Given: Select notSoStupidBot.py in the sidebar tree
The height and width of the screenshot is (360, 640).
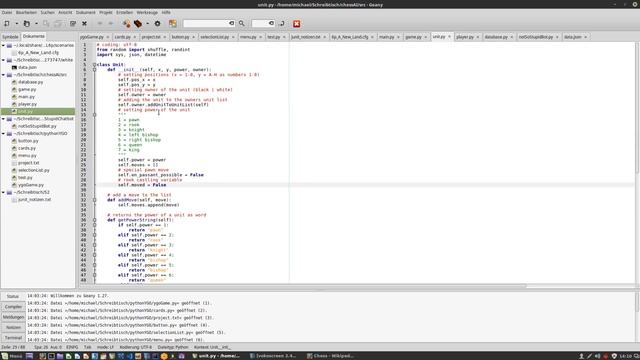Looking at the screenshot, I should [37, 126].
